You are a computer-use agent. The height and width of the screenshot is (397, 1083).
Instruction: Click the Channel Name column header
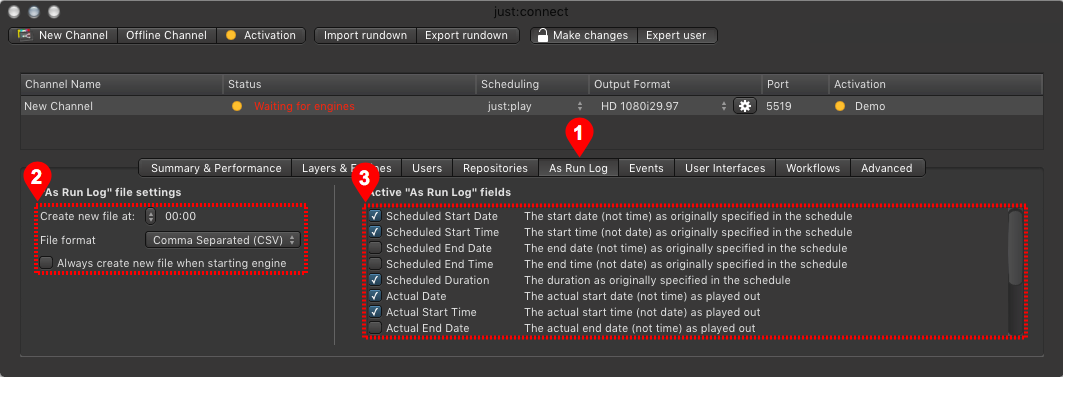(122, 84)
